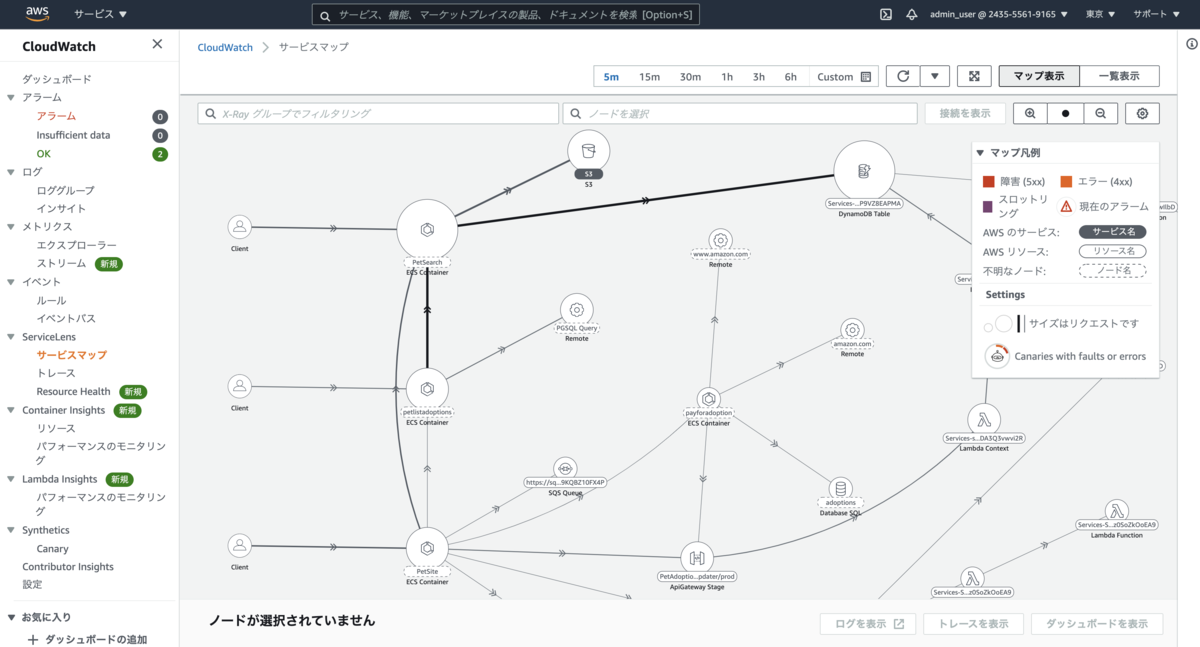
Task: Open AWS CloudShell from the top bar
Action: coord(885,15)
